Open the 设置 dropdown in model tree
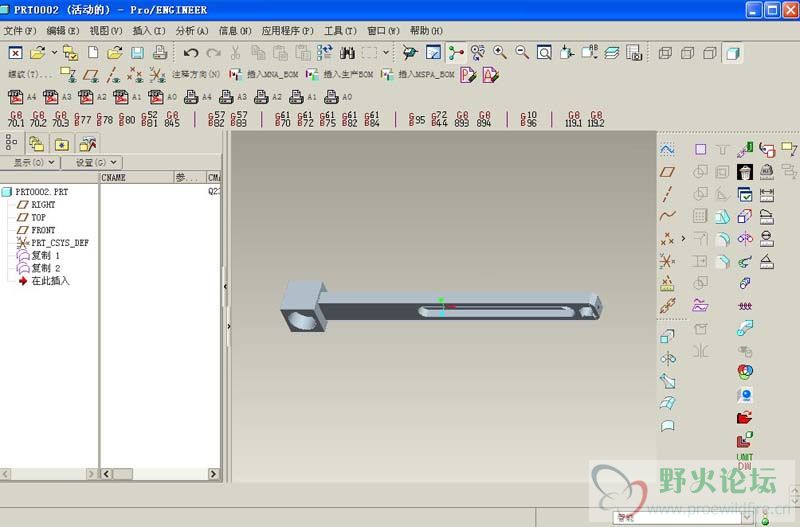The width and height of the screenshot is (800, 527). pos(97,162)
